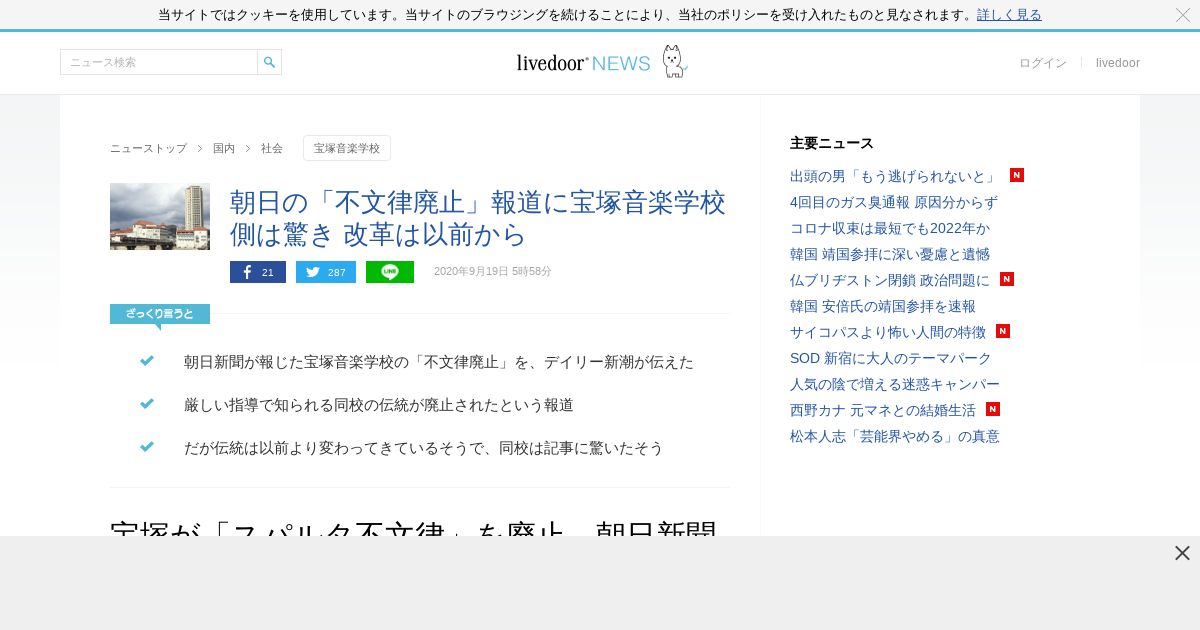Click the 宝塚音楽学校 tag button
Image resolution: width=1200 pixels, height=630 pixels.
pos(347,148)
